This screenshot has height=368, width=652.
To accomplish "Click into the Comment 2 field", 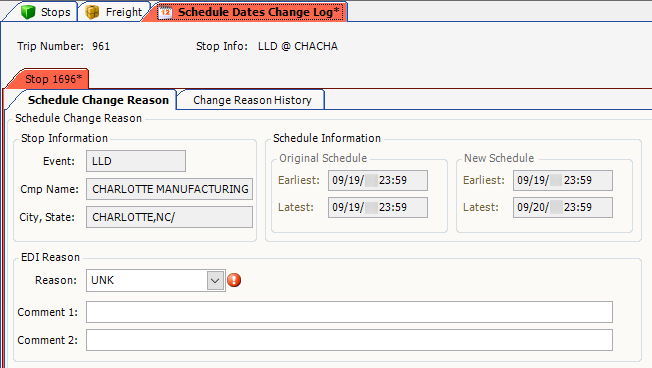I will [349, 340].
